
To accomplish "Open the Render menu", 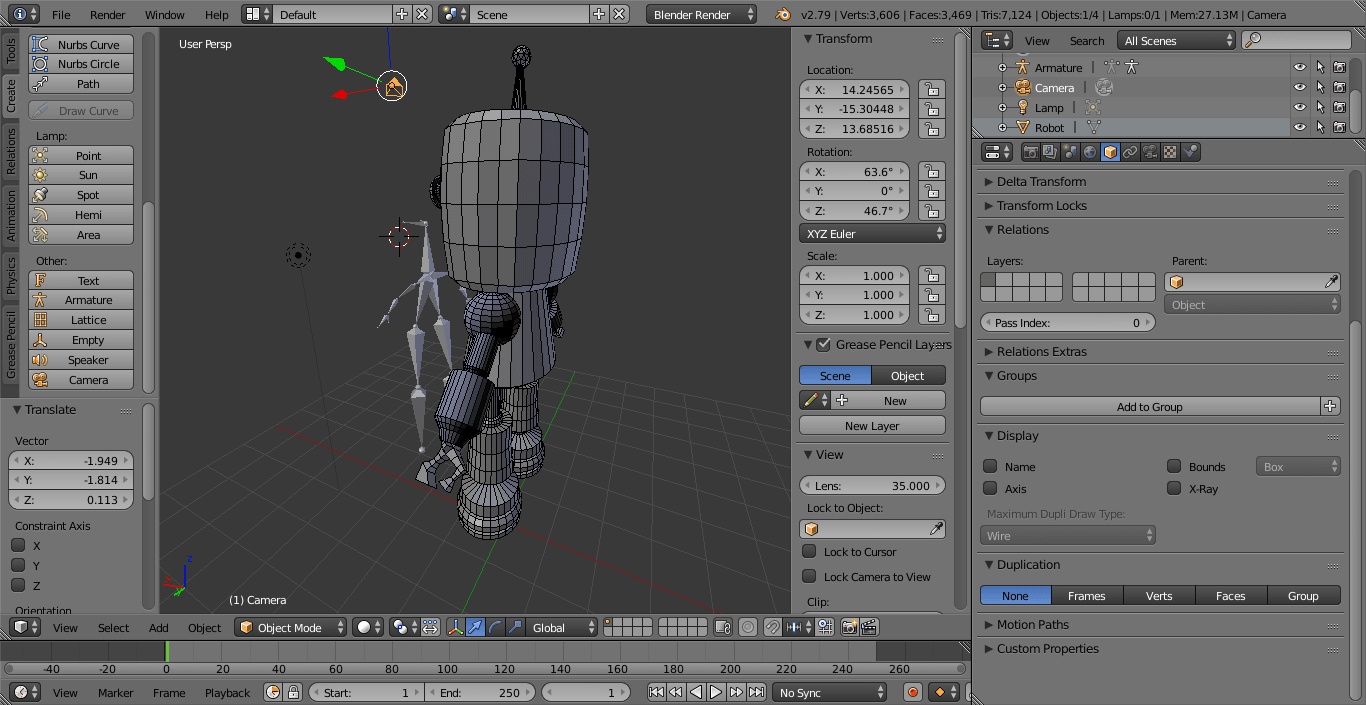I will point(108,15).
